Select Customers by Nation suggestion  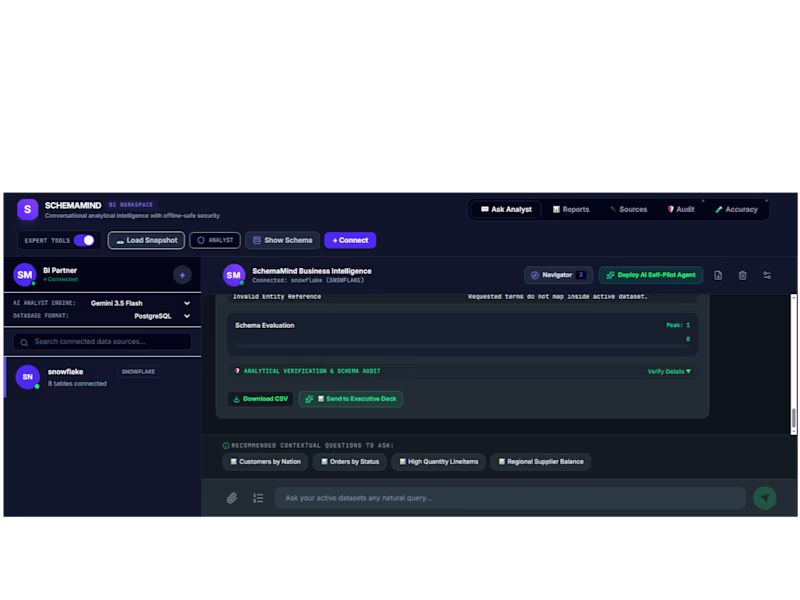(265, 462)
